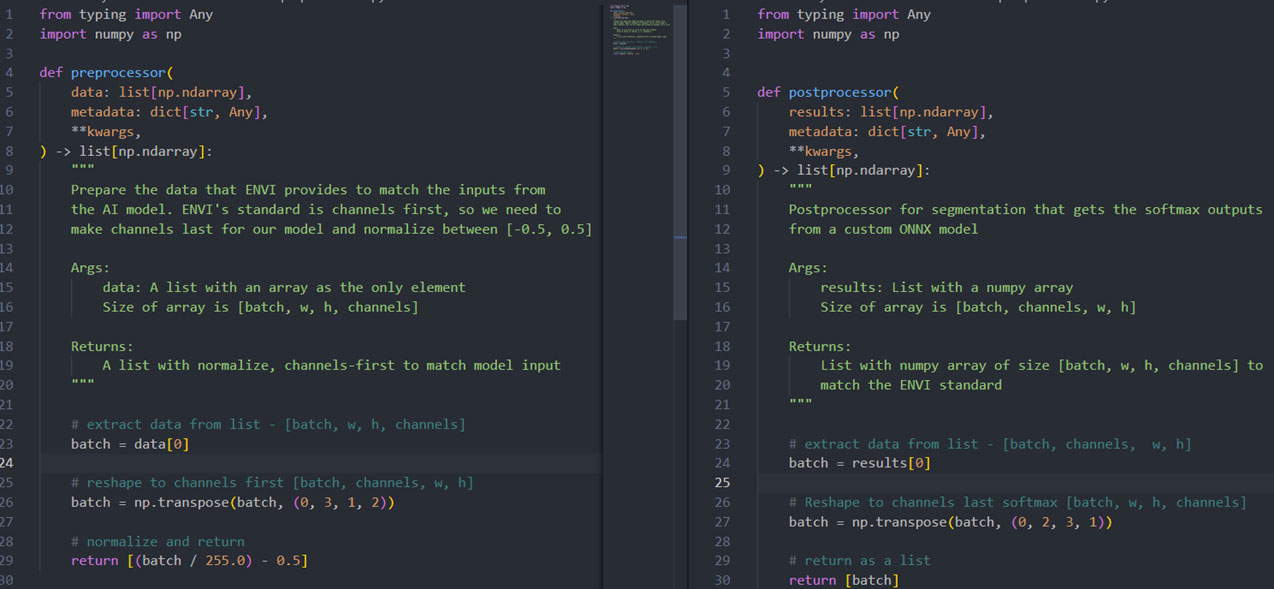This screenshot has height=589, width=1274.
Task: Click the left editor's vertical scrollbar
Action: 680,160
